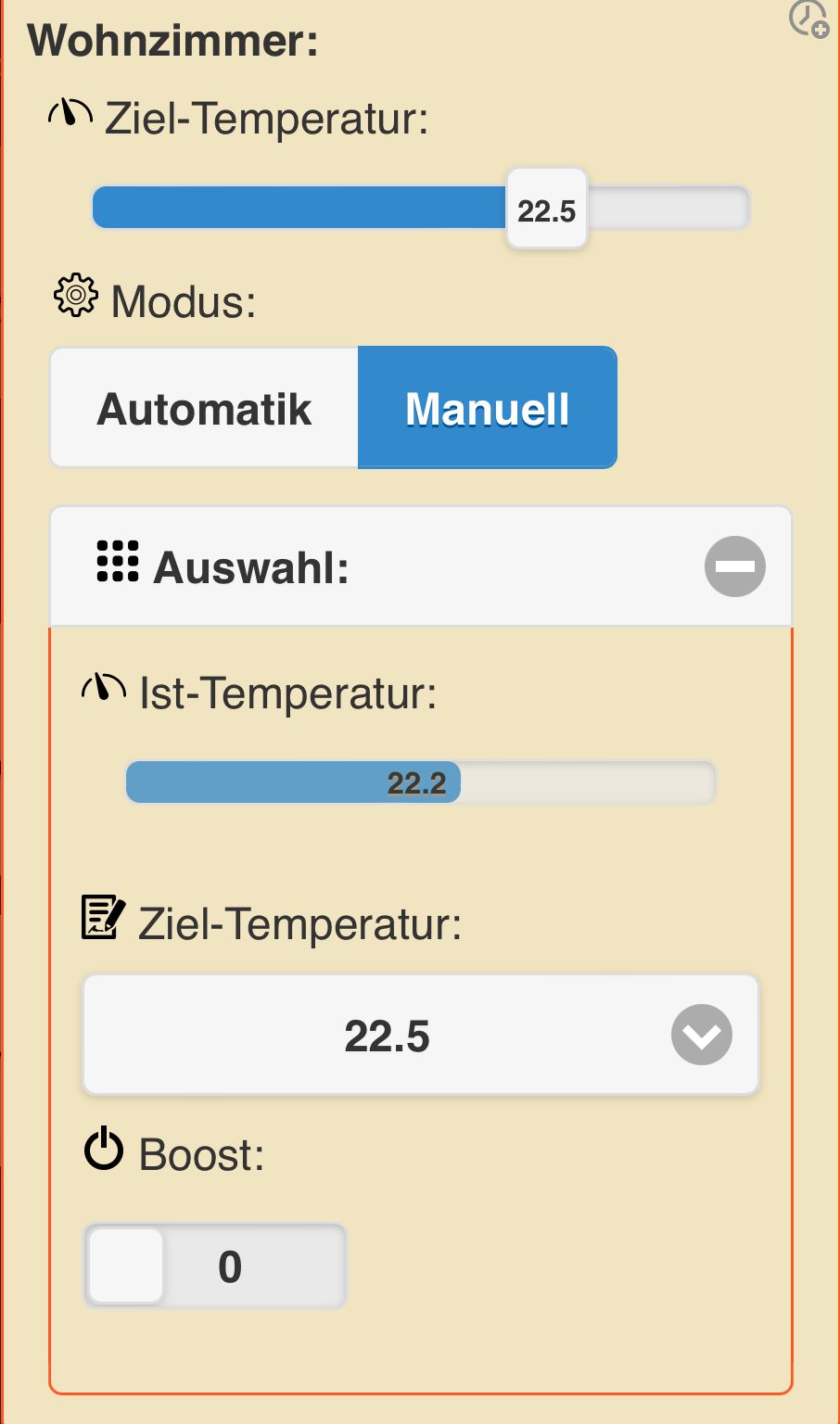This screenshot has height=1424, width=840.
Task: Click the gauge icon beside top Ziel-Temperatur
Action: pyautogui.click(x=70, y=113)
